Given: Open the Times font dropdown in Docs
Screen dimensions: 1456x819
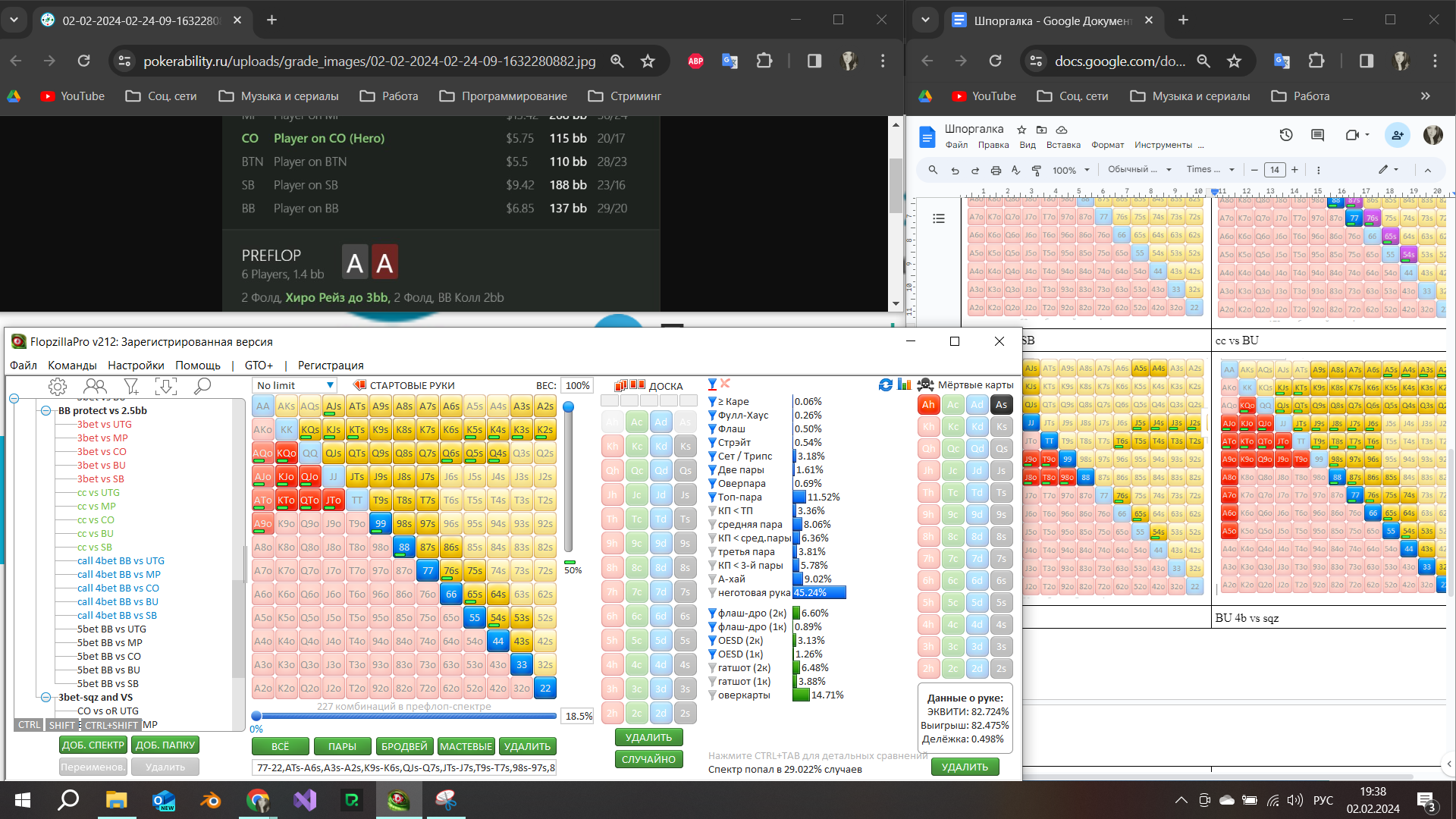Looking at the screenshot, I should click(x=1211, y=170).
